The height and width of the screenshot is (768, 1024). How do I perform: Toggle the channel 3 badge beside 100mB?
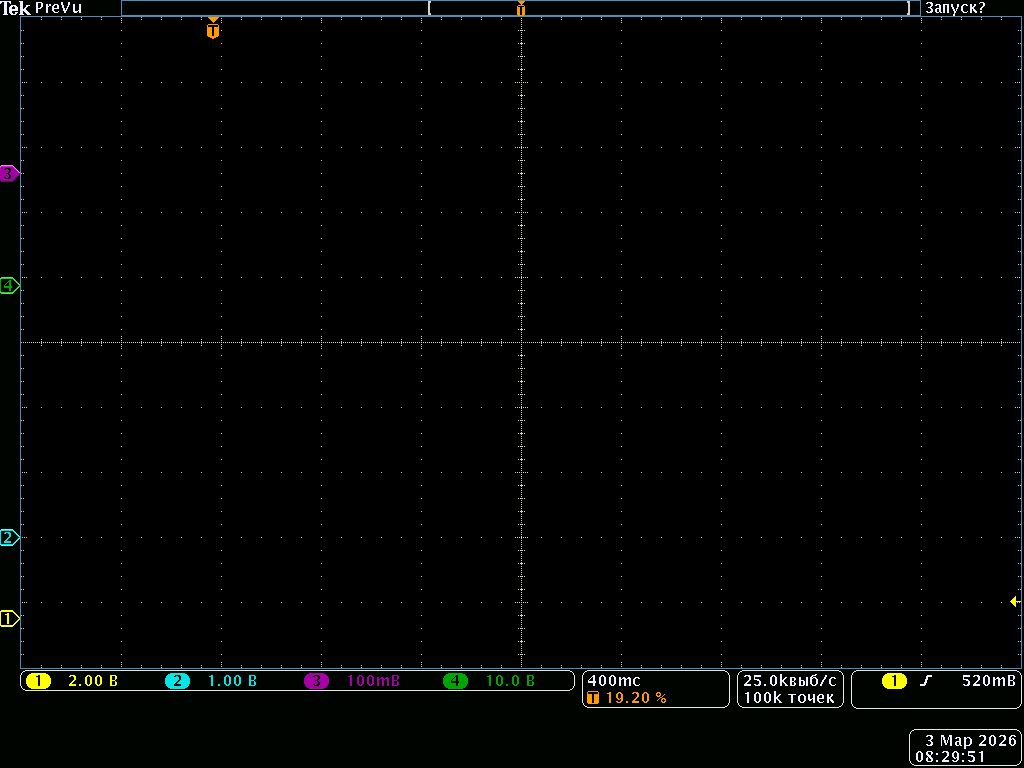pyautogui.click(x=316, y=681)
